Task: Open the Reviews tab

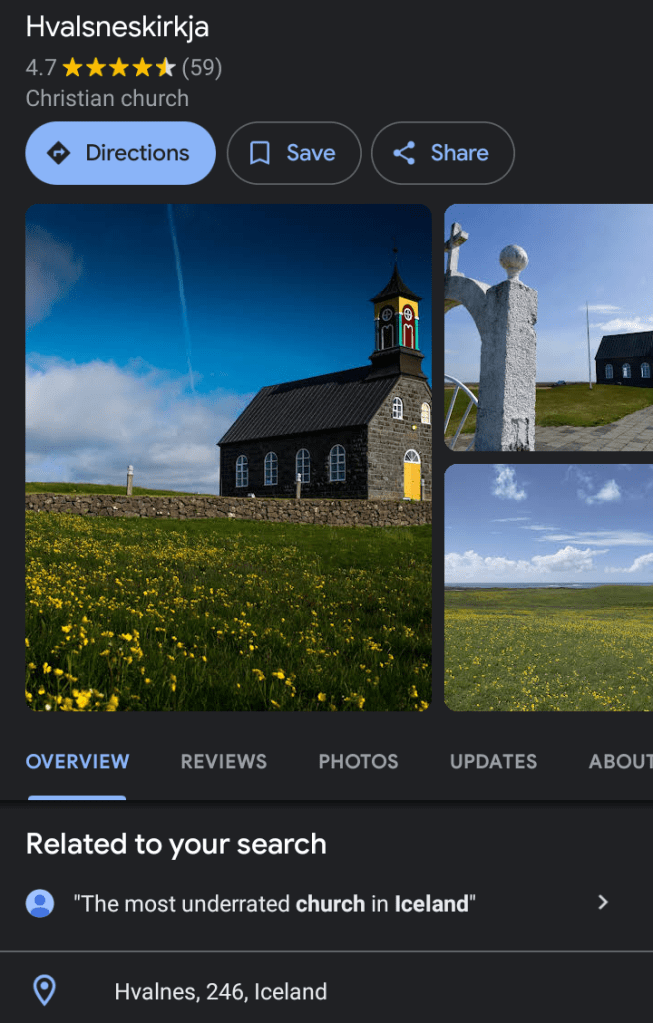Action: coord(223,761)
